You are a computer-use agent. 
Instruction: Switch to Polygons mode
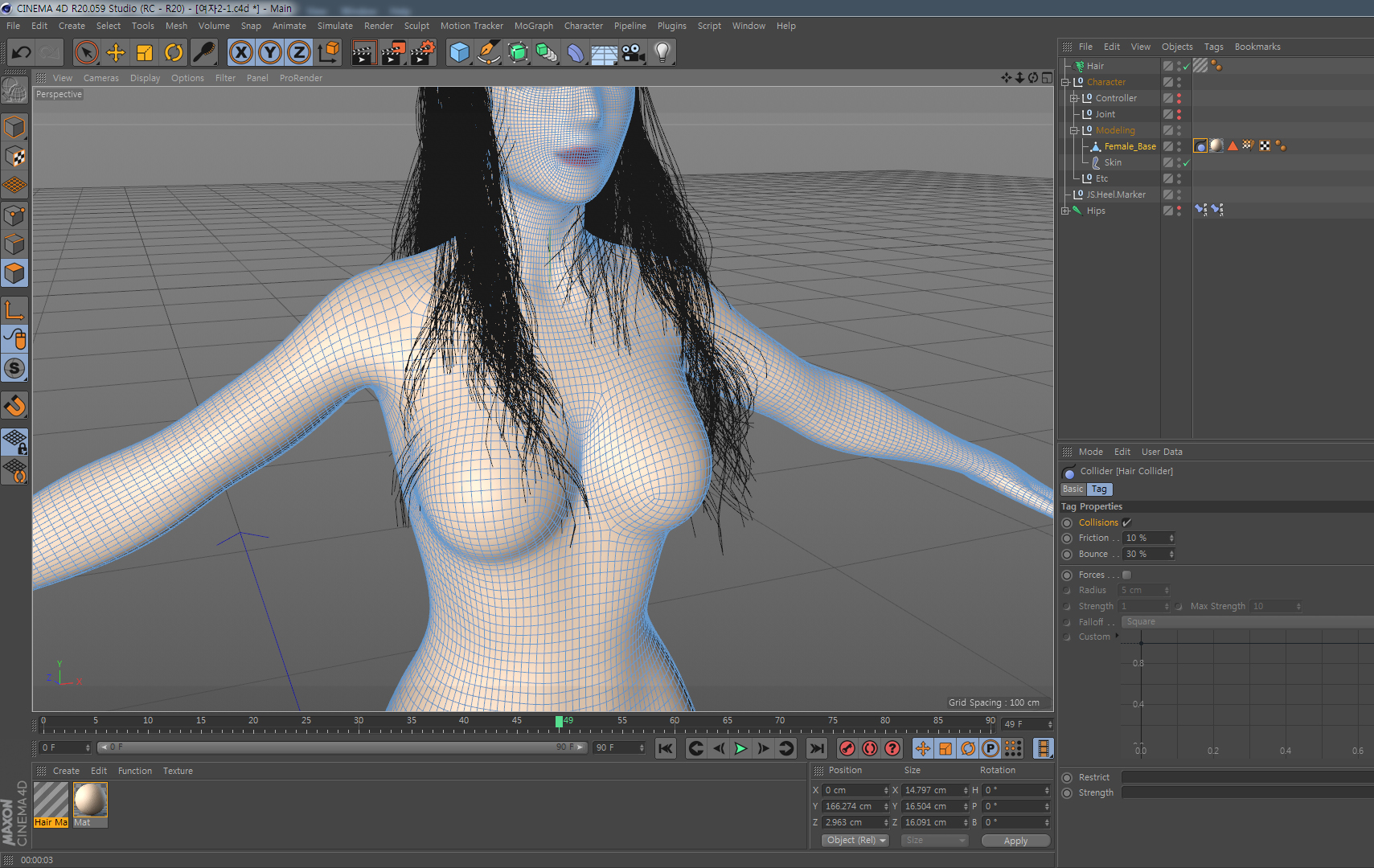[14, 274]
